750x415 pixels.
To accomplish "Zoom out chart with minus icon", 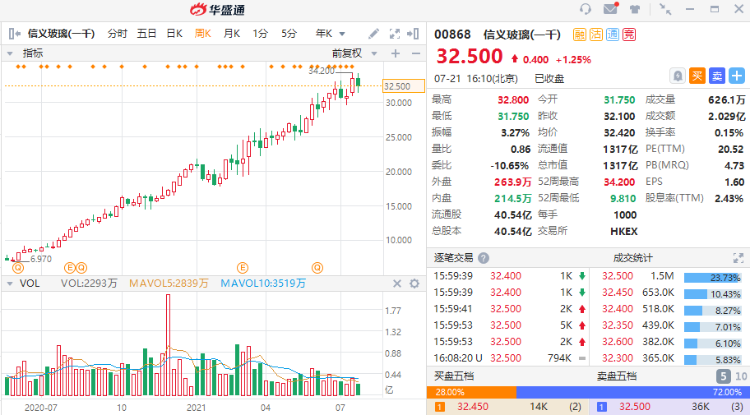I will coord(416,54).
